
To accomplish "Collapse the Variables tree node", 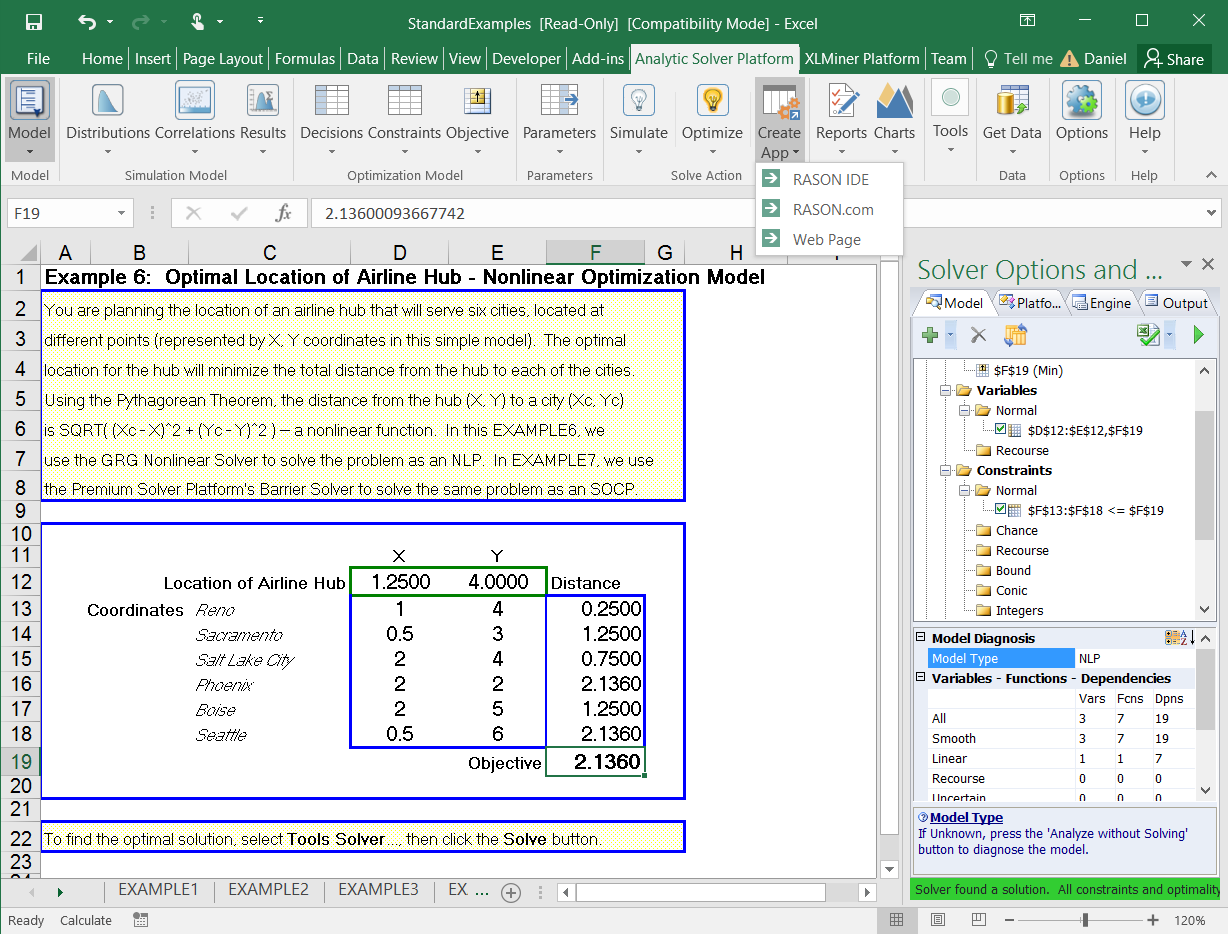I will pyautogui.click(x=946, y=390).
